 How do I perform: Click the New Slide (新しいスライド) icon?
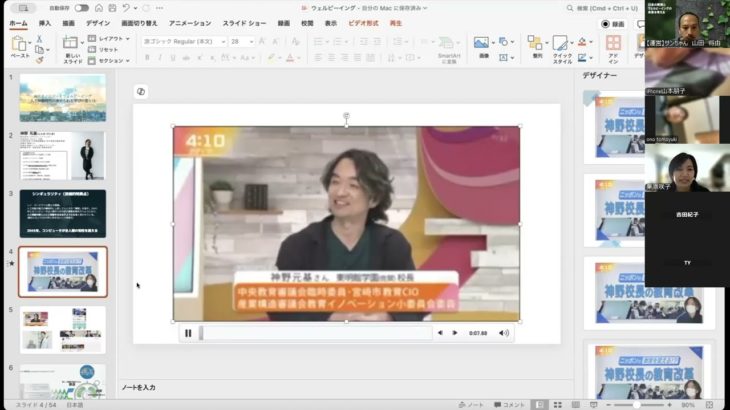70,43
